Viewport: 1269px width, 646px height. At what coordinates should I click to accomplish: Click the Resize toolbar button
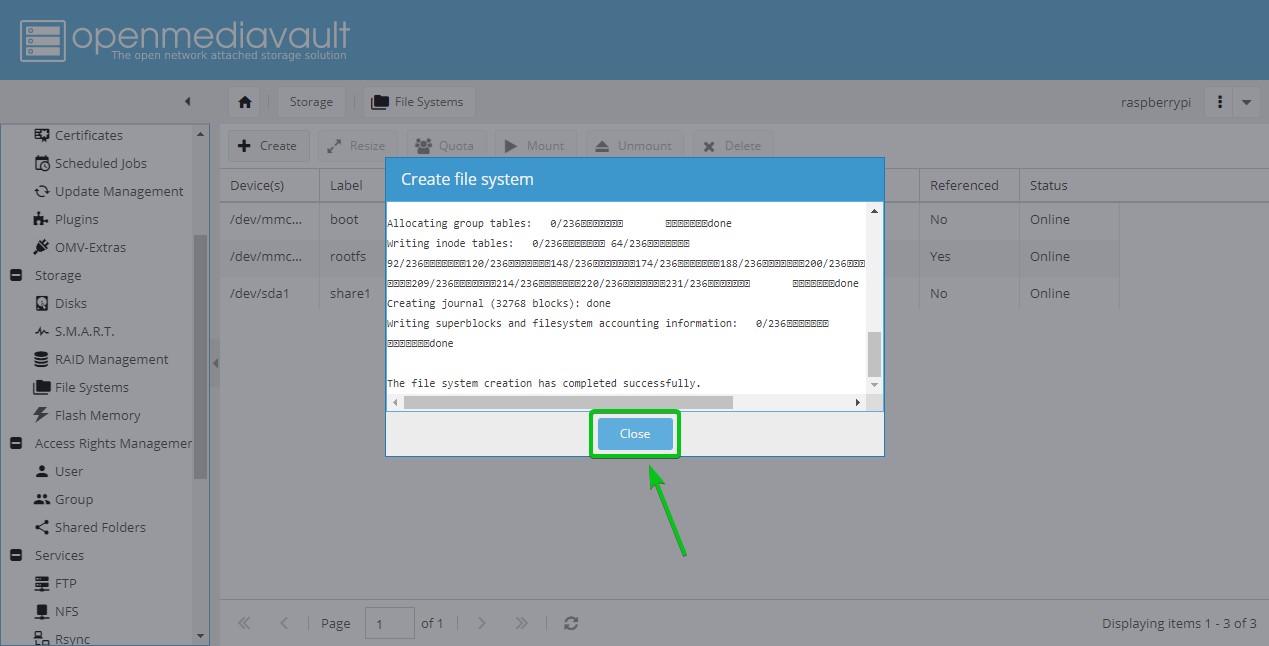[356, 146]
